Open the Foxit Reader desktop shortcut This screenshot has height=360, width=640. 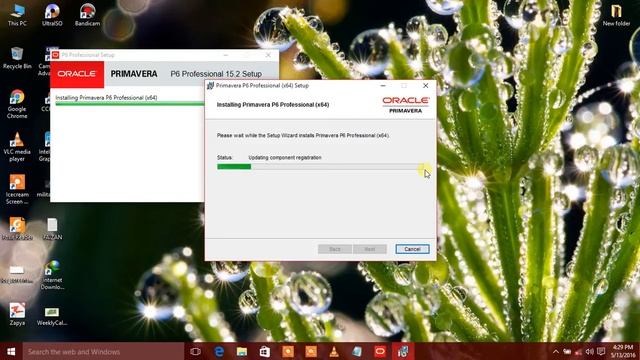[17, 229]
